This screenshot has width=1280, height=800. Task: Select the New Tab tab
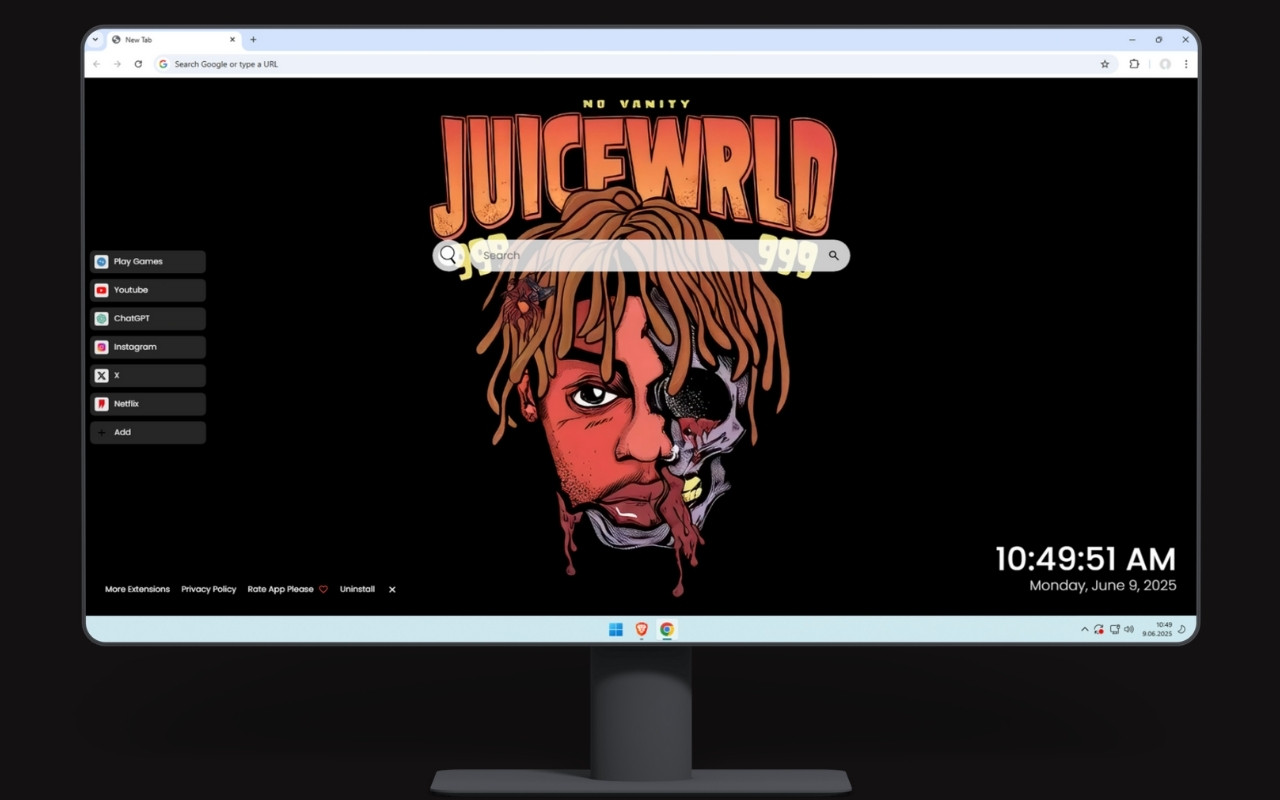(173, 40)
